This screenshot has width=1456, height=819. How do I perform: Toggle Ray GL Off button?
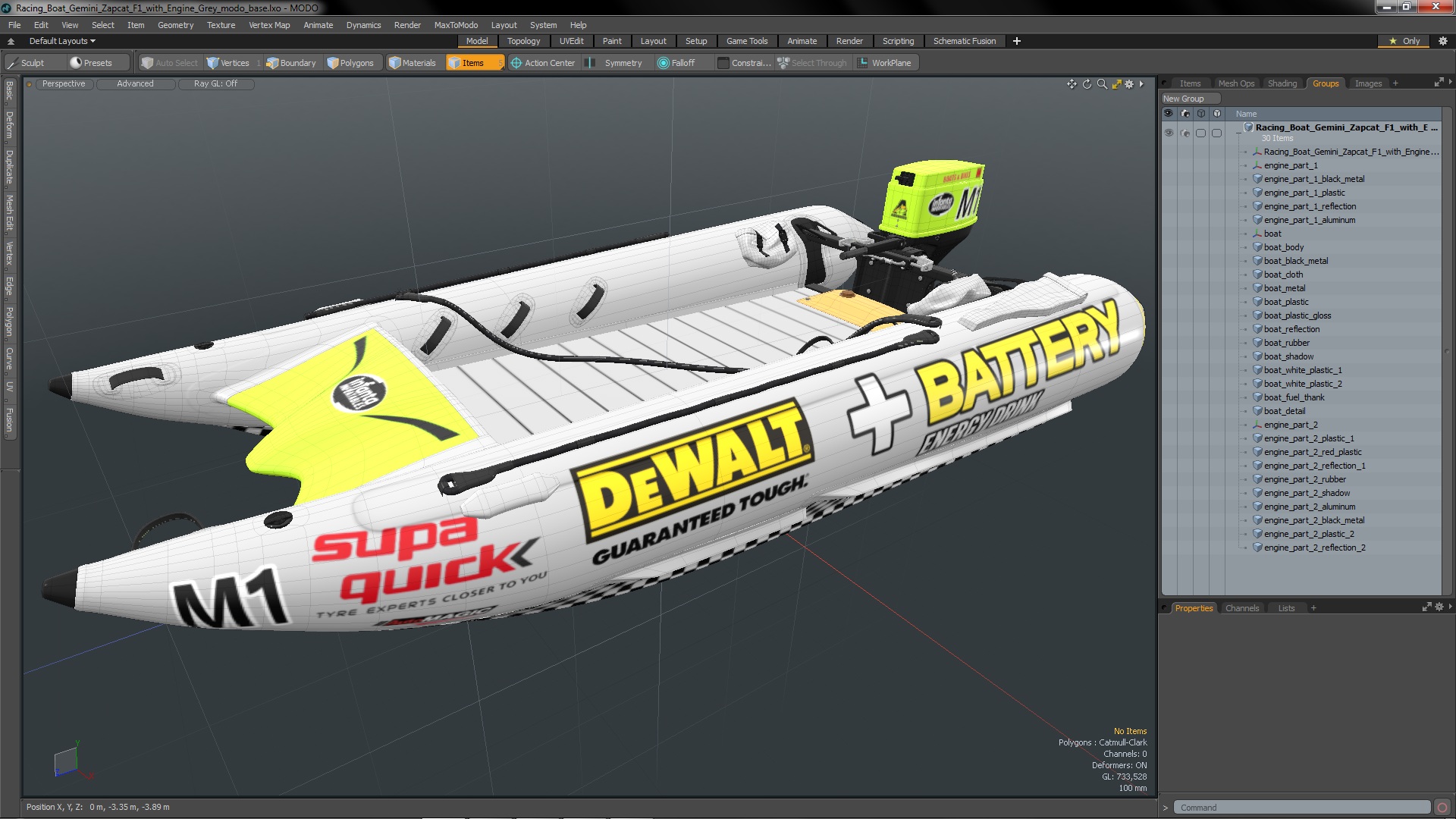pos(215,84)
